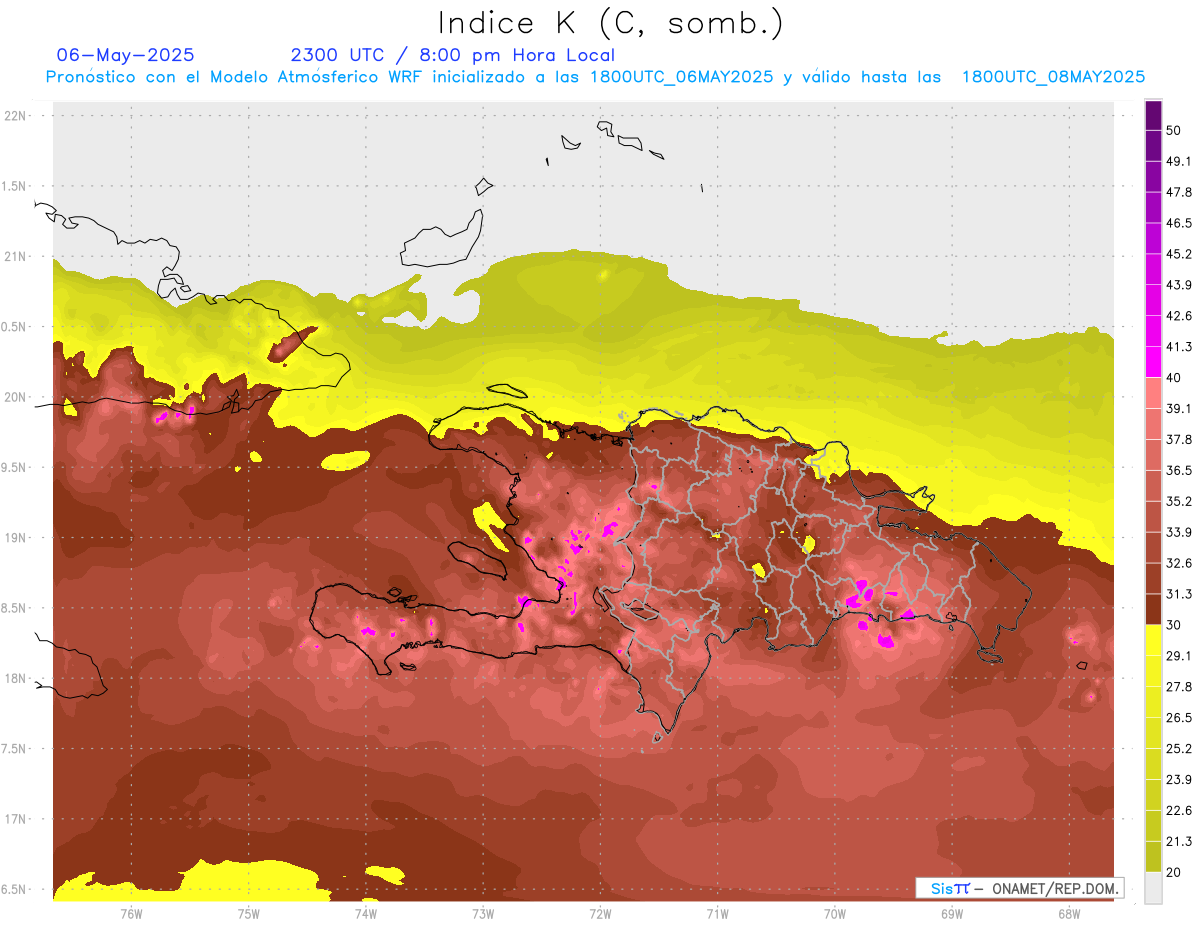Click the legend value label 42.6
Image resolution: width=1200 pixels, height=927 pixels.
click(x=1179, y=316)
